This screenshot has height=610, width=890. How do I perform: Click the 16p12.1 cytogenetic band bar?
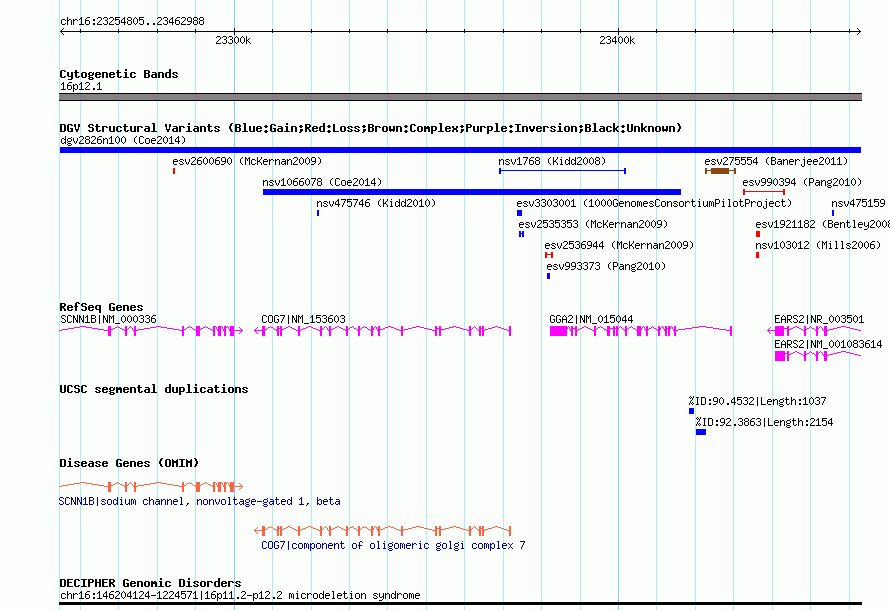pos(460,97)
